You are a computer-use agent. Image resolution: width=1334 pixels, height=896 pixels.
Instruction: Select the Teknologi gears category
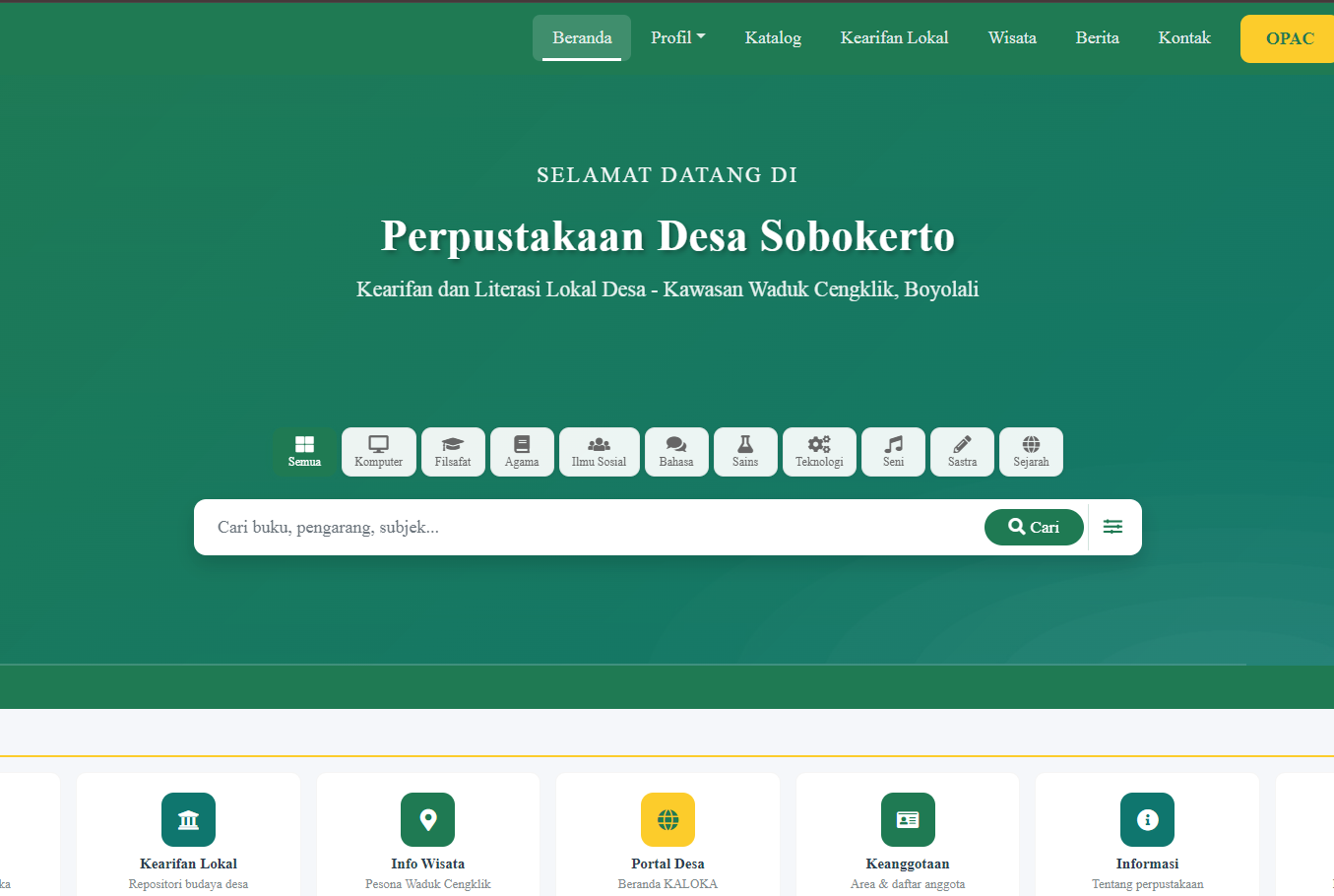[819, 452]
